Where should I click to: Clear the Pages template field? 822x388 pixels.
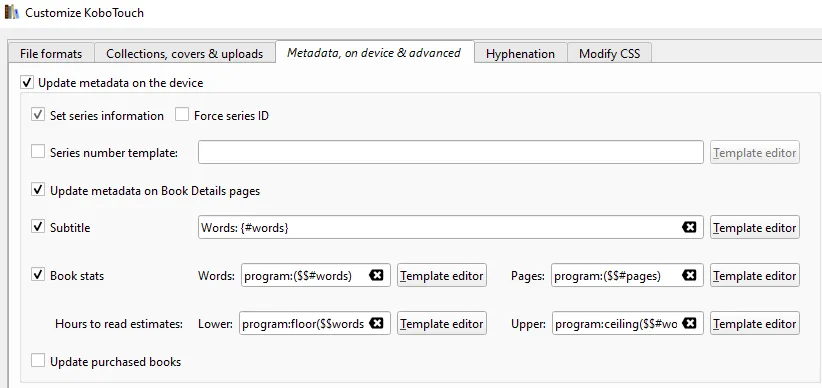pos(689,275)
